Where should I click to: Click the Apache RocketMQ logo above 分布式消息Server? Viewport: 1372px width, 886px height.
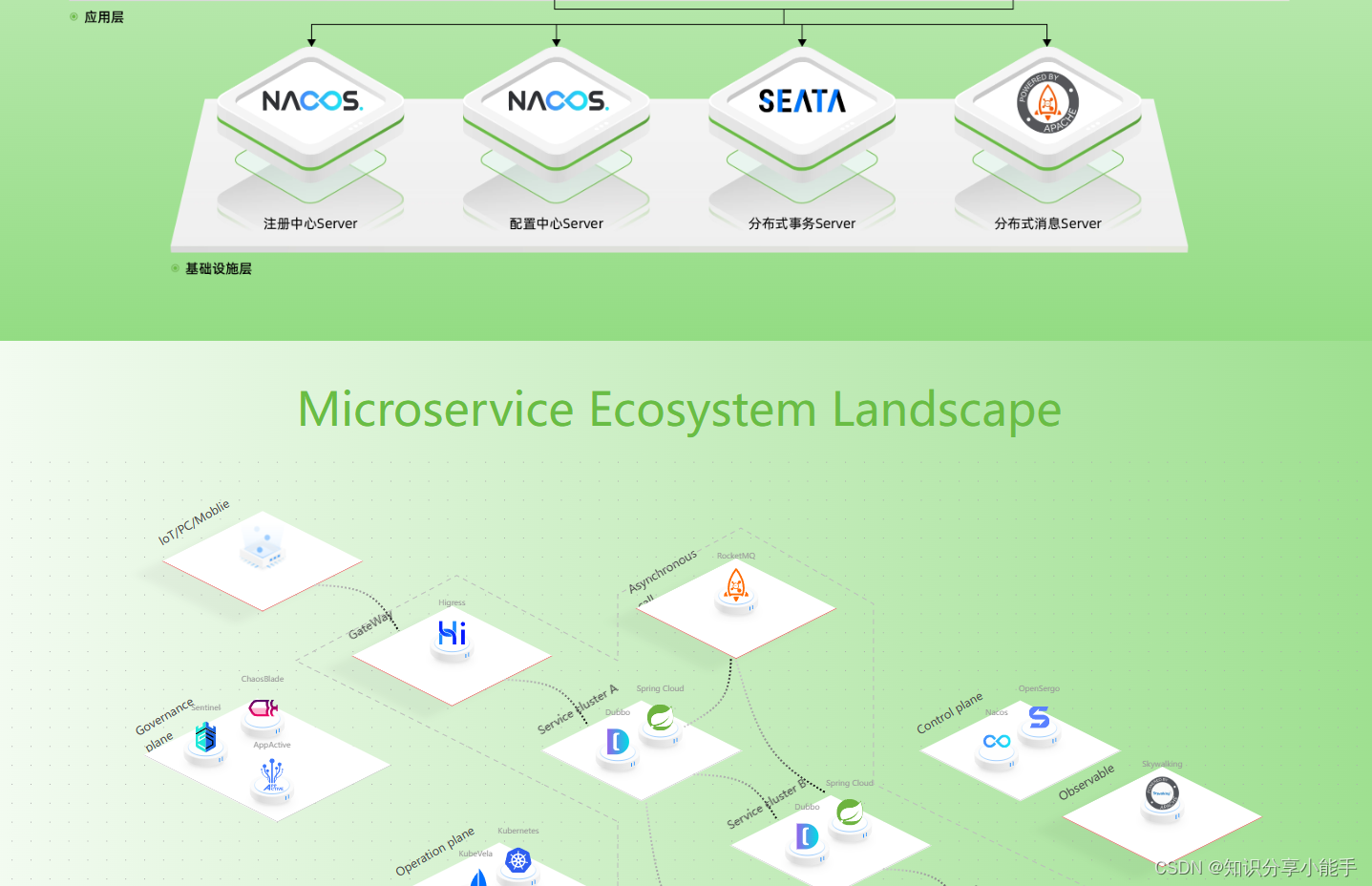pos(1047,102)
